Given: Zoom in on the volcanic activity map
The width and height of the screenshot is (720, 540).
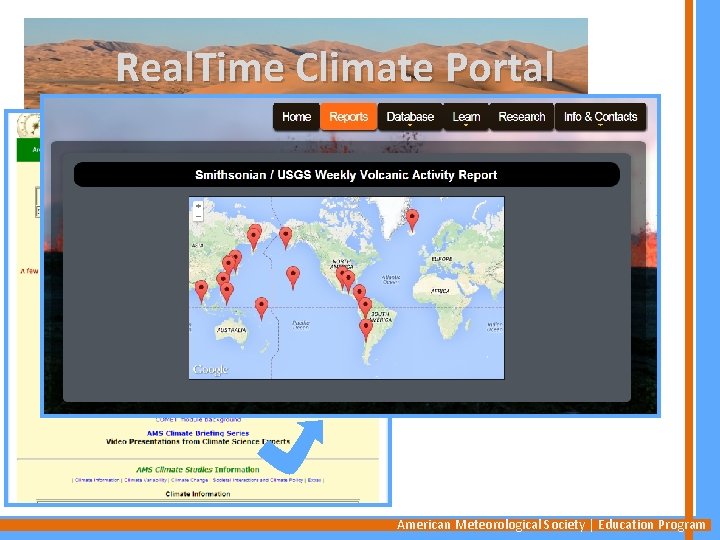Looking at the screenshot, I should point(198,206).
